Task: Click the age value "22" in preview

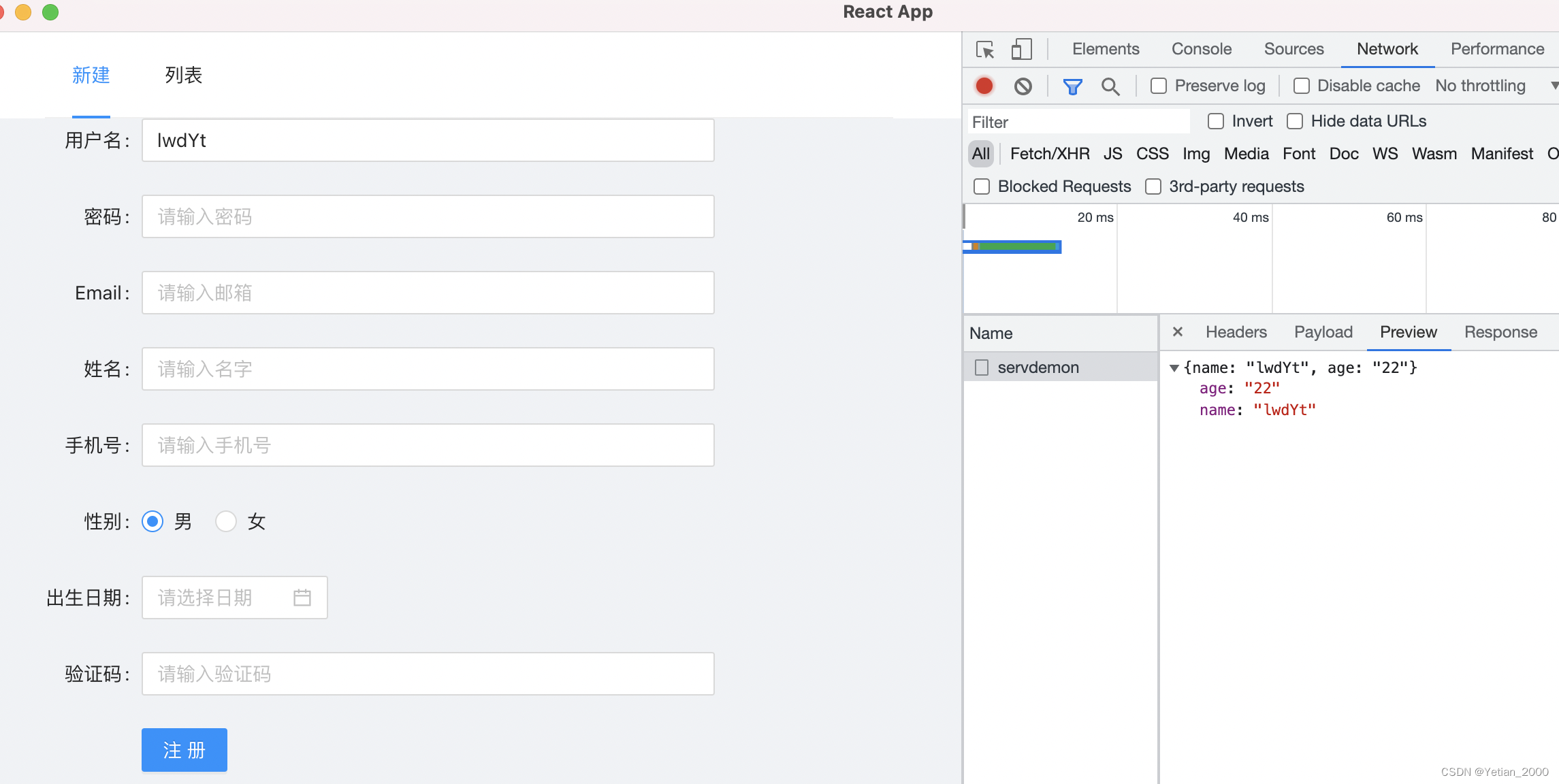Action: click(x=1261, y=389)
